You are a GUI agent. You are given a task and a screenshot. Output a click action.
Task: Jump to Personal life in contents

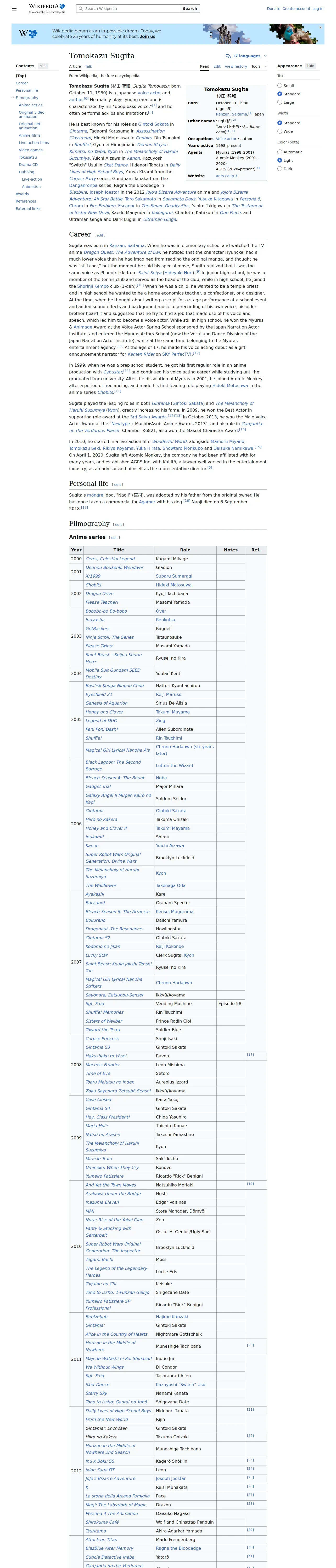(27, 91)
